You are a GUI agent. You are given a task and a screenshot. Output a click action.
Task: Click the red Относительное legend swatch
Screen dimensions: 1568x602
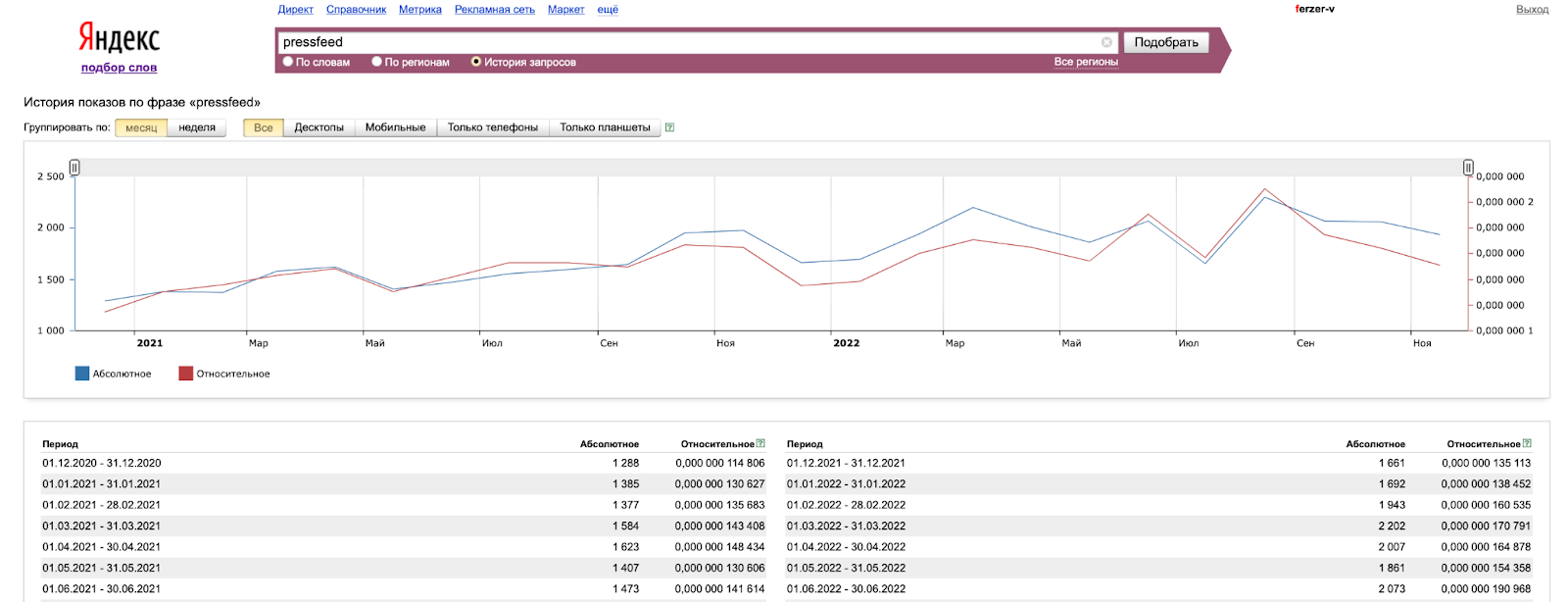click(x=186, y=374)
